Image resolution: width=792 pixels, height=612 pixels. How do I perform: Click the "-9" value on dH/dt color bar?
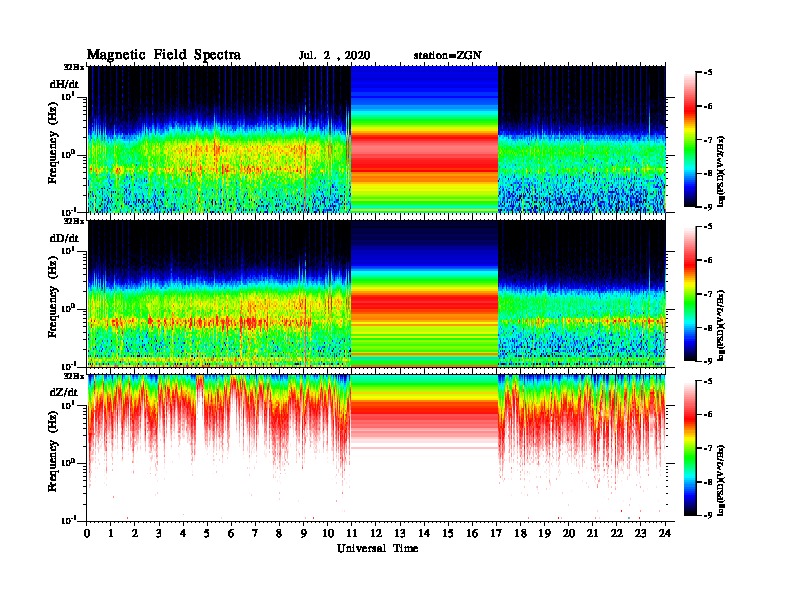[x=708, y=207]
